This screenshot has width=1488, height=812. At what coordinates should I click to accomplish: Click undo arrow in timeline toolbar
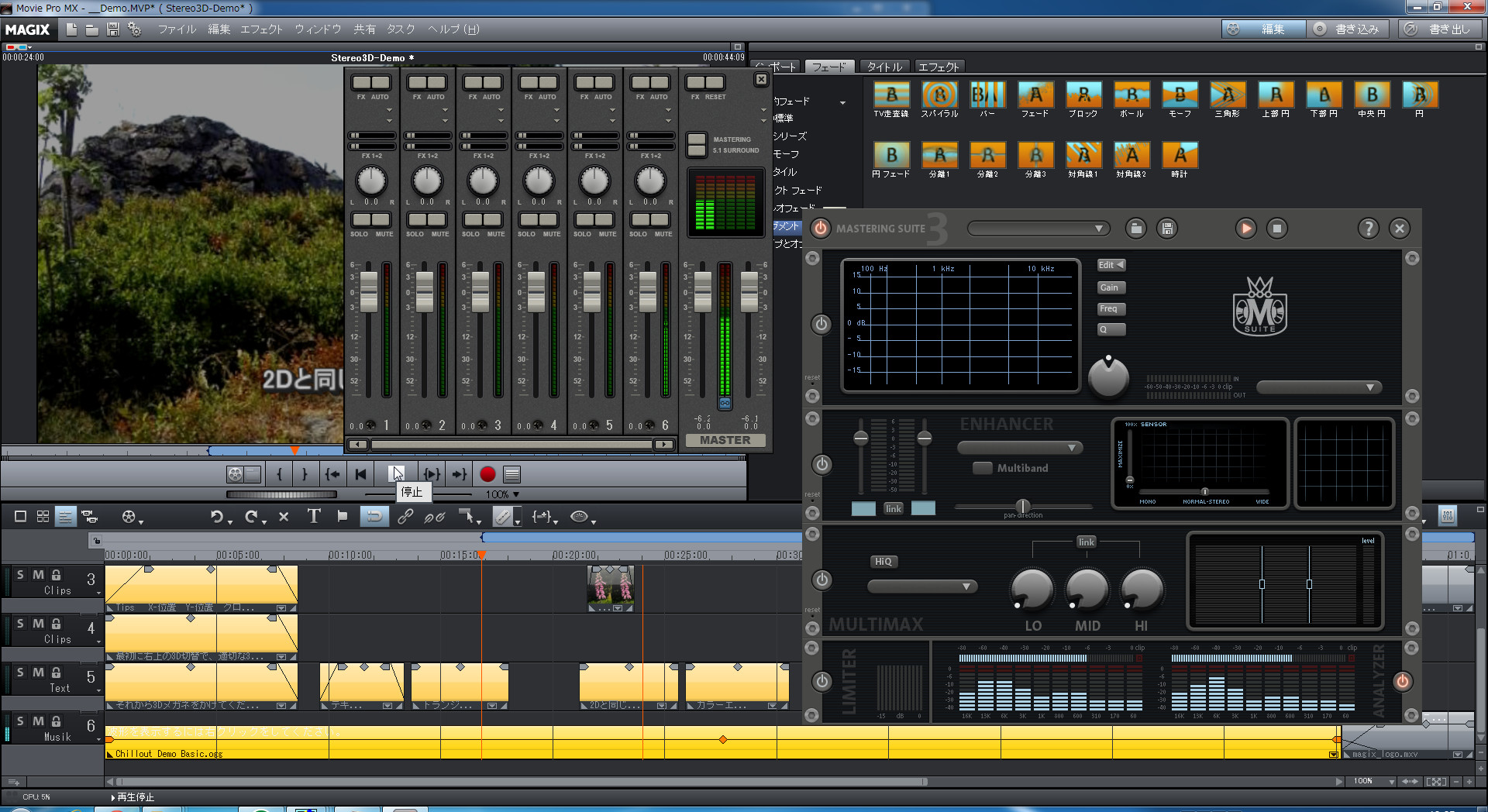(217, 517)
